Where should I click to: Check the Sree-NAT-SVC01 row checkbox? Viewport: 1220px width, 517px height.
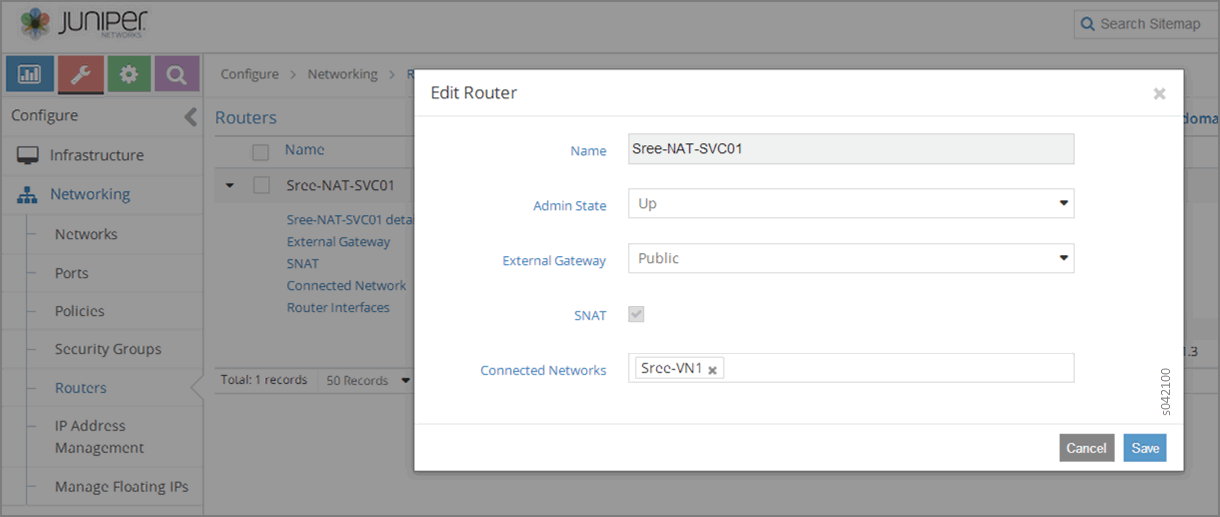pos(261,185)
